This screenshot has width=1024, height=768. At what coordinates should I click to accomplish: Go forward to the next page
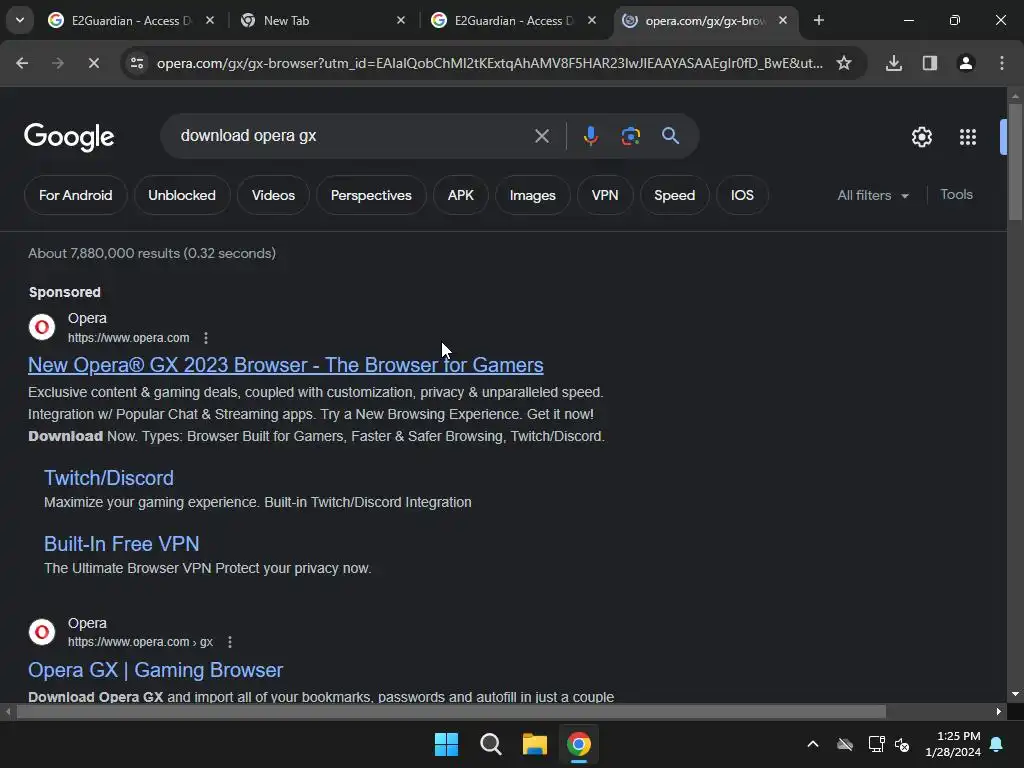coord(58,63)
